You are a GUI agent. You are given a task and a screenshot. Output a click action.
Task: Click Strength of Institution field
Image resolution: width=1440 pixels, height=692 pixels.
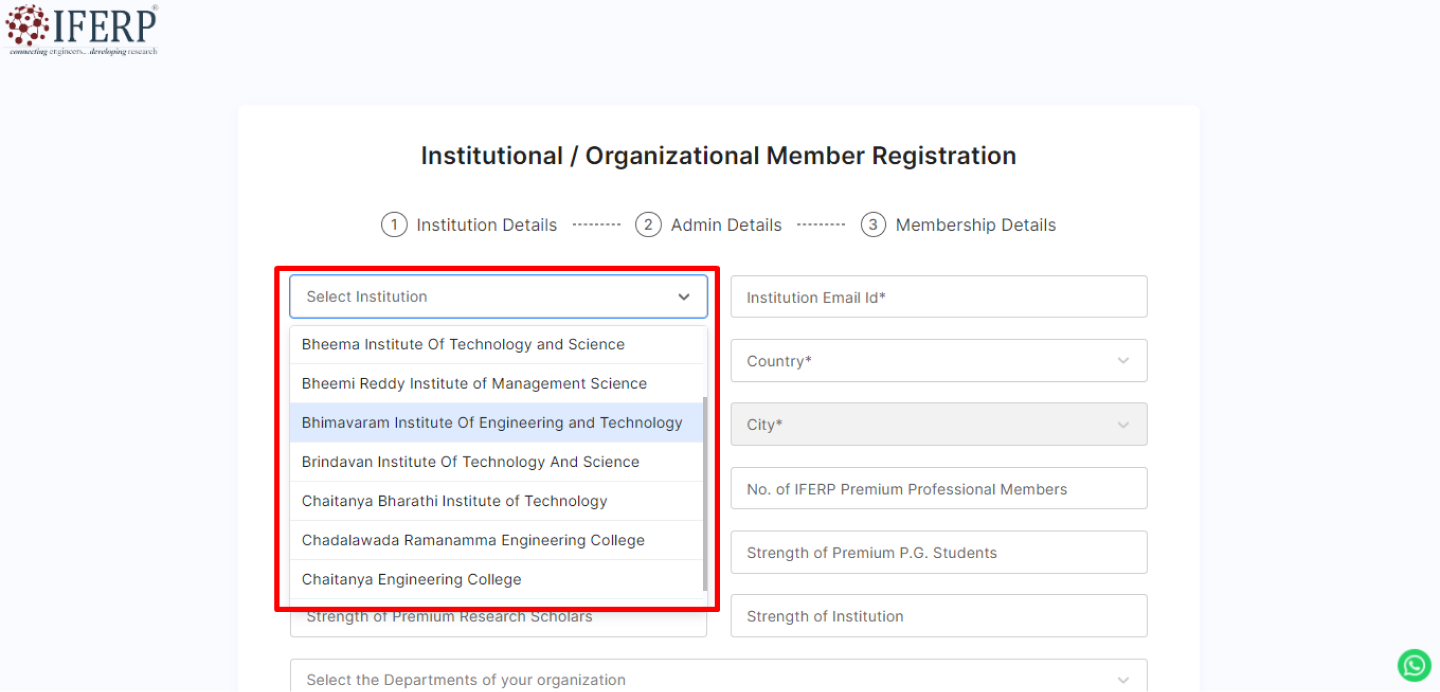[938, 615]
